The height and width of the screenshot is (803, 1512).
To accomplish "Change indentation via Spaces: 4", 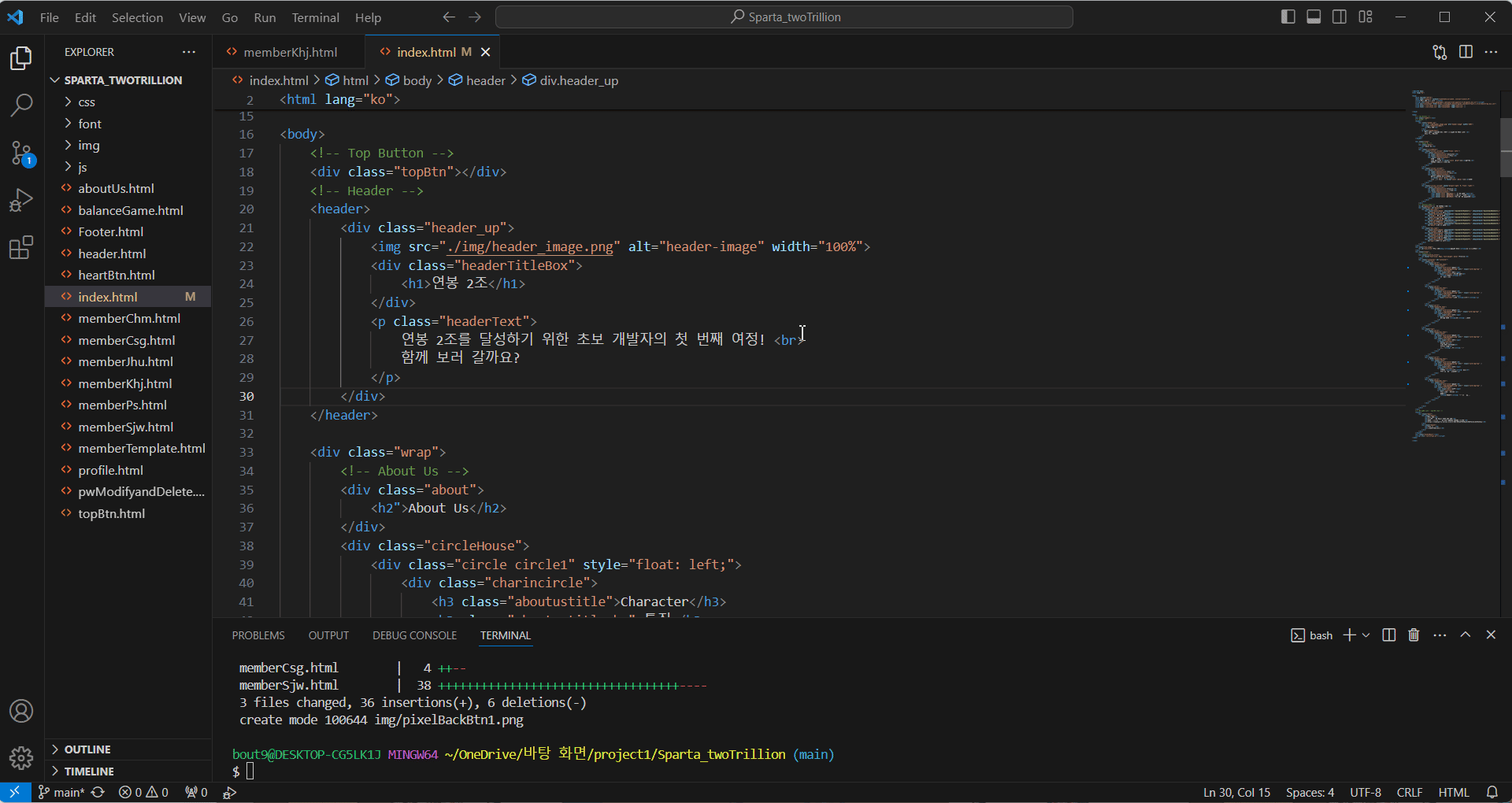I will (x=1310, y=793).
